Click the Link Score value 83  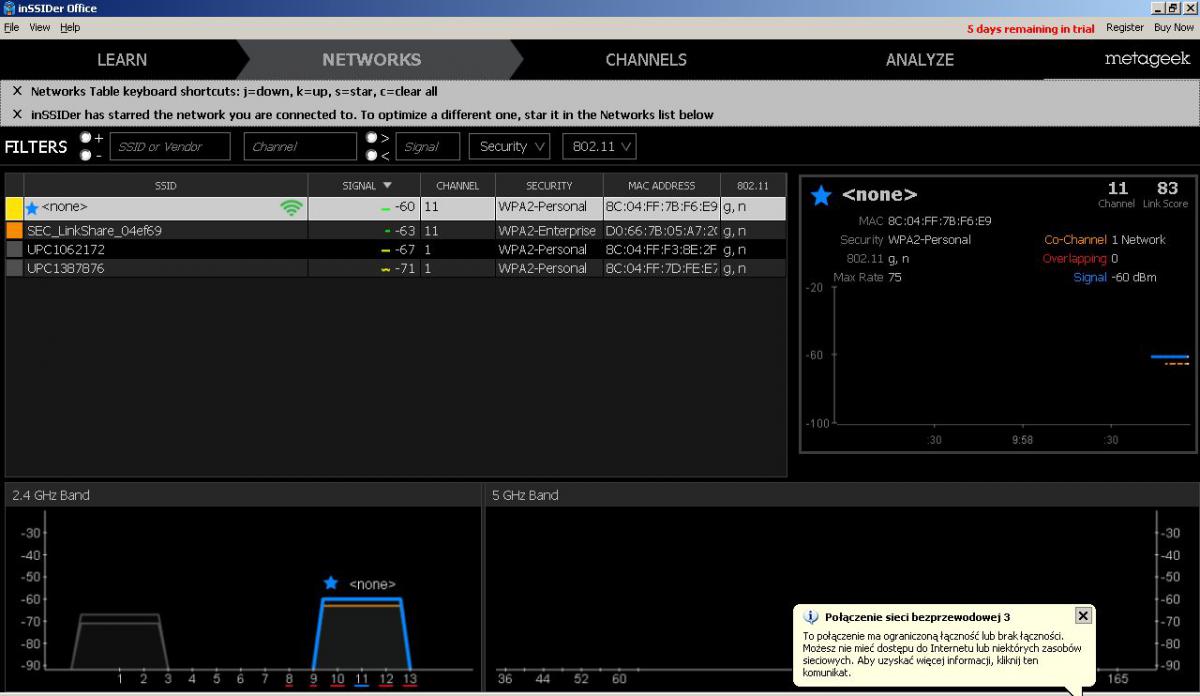1168,188
